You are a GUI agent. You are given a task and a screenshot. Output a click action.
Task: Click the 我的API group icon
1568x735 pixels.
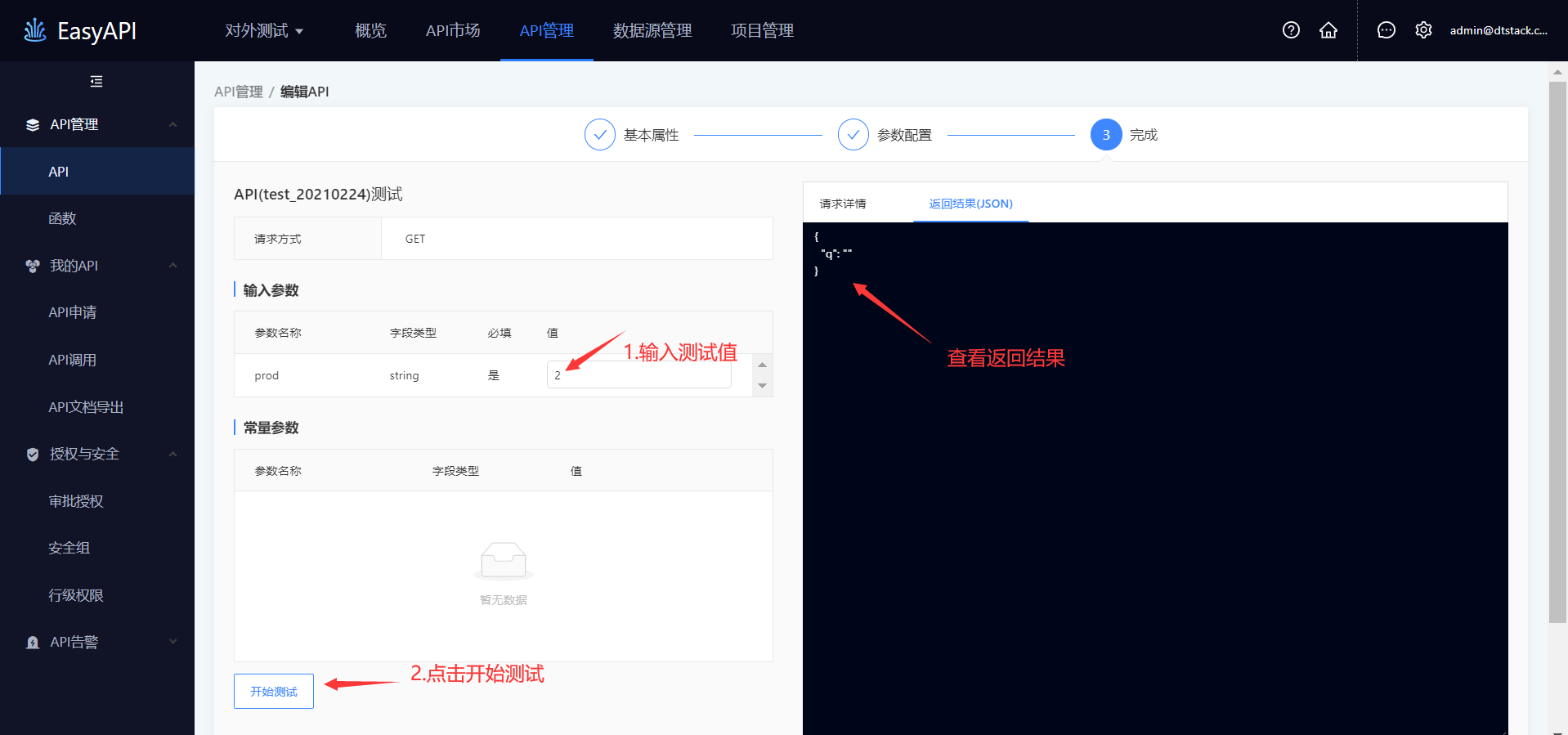pos(33,266)
